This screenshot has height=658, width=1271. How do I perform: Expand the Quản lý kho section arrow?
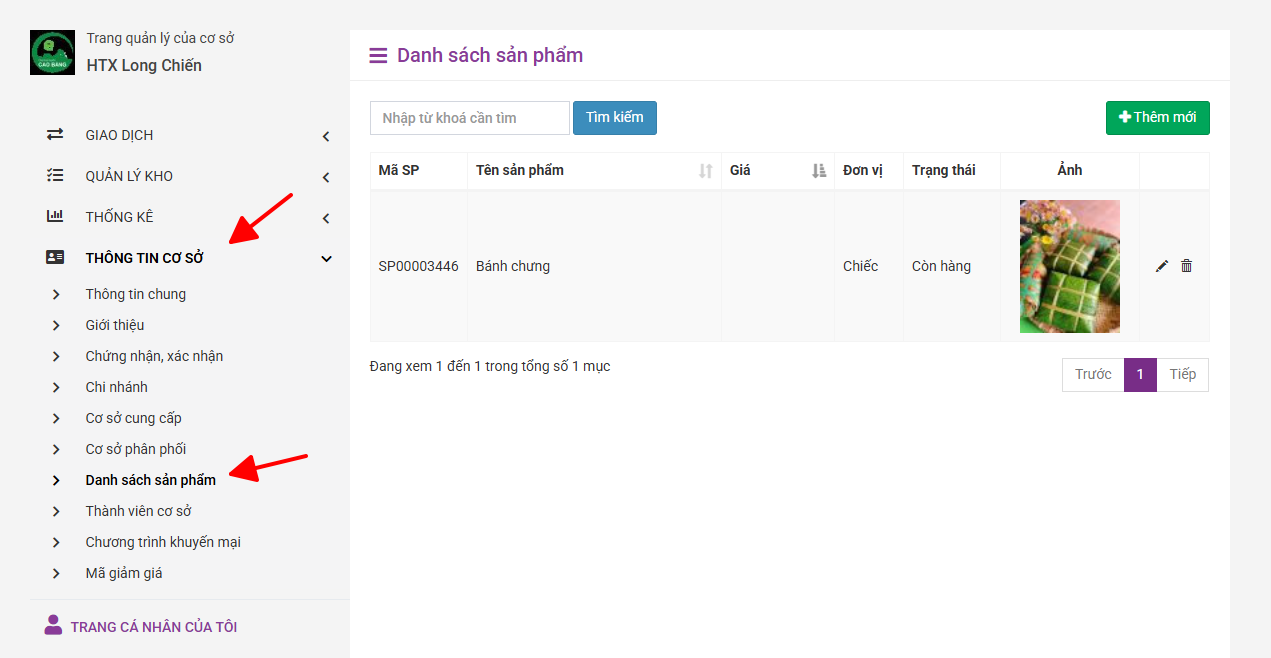(326, 177)
